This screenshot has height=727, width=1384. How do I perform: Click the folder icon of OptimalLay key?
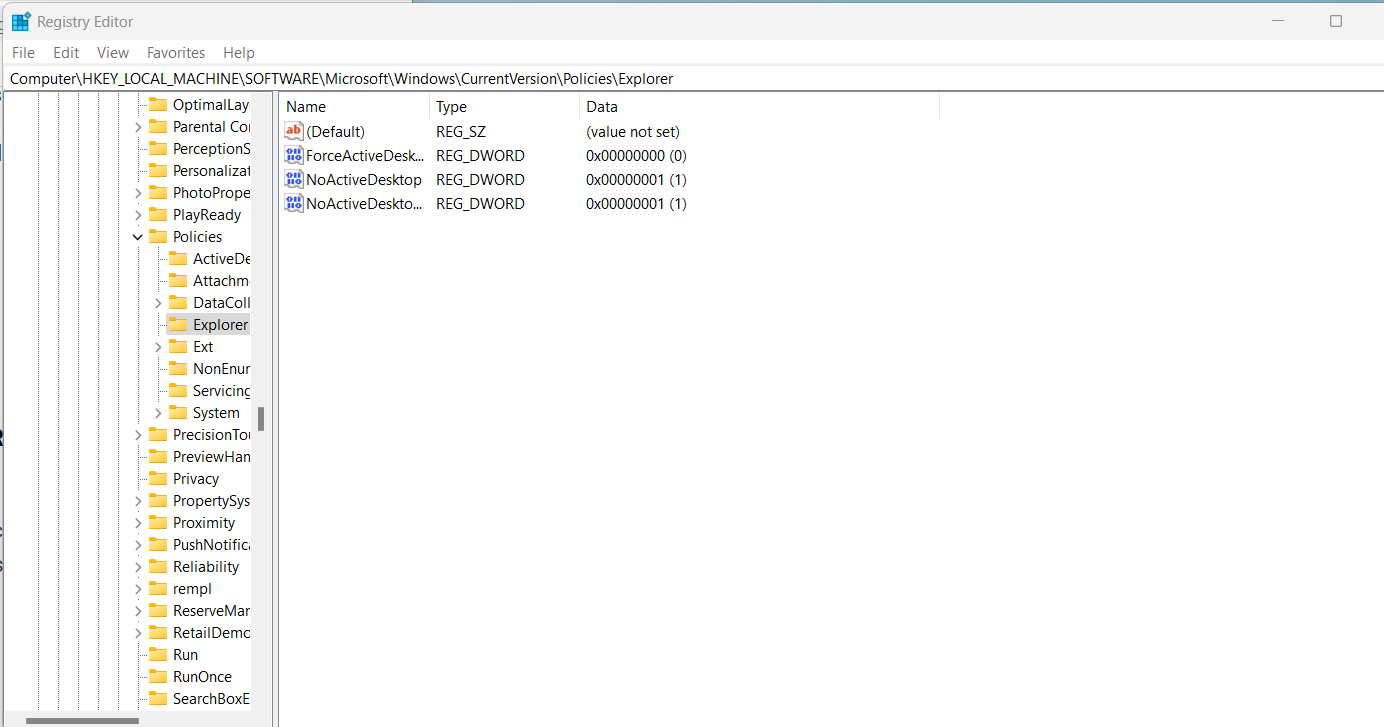(158, 104)
